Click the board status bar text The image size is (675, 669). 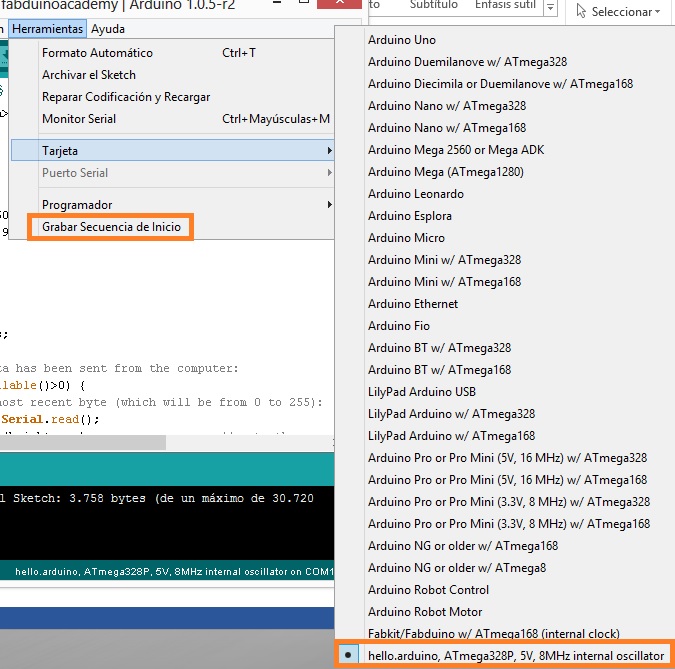point(174,572)
